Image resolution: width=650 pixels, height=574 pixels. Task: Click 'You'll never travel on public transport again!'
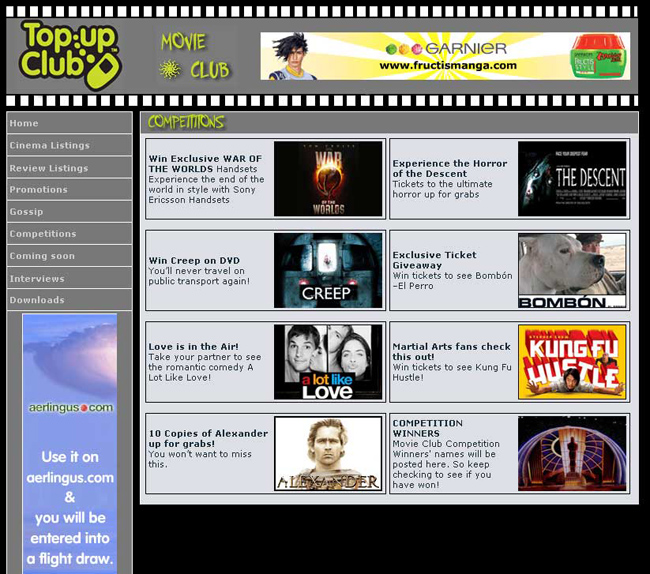(199, 276)
